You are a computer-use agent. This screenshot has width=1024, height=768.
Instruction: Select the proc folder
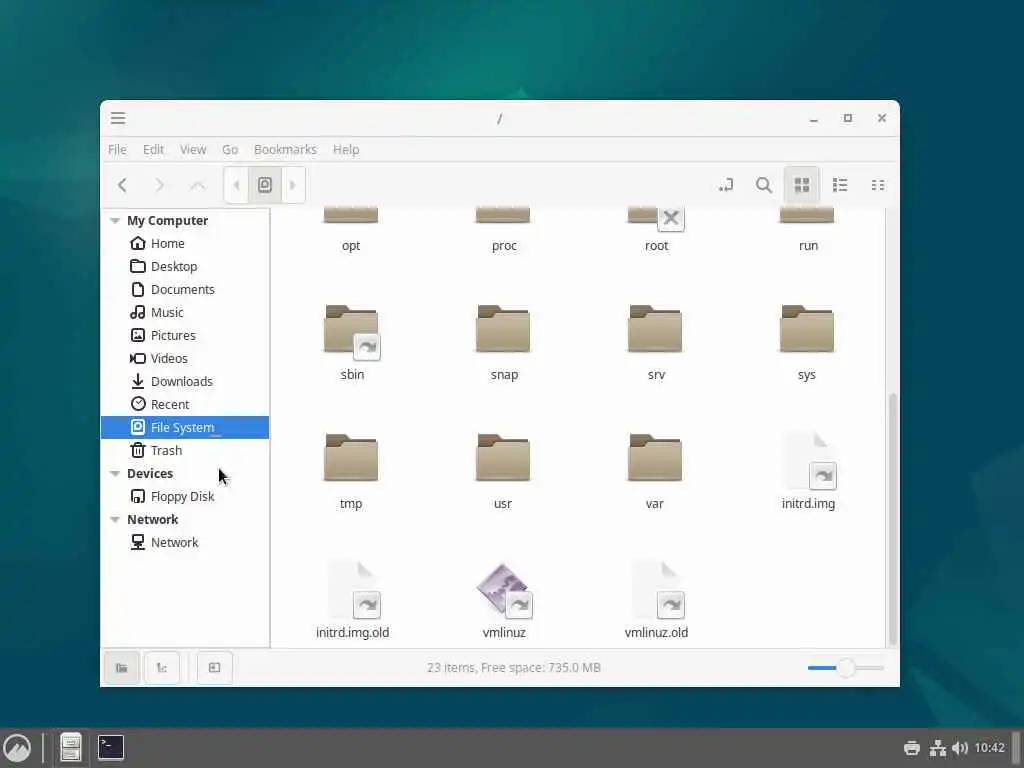point(504,230)
